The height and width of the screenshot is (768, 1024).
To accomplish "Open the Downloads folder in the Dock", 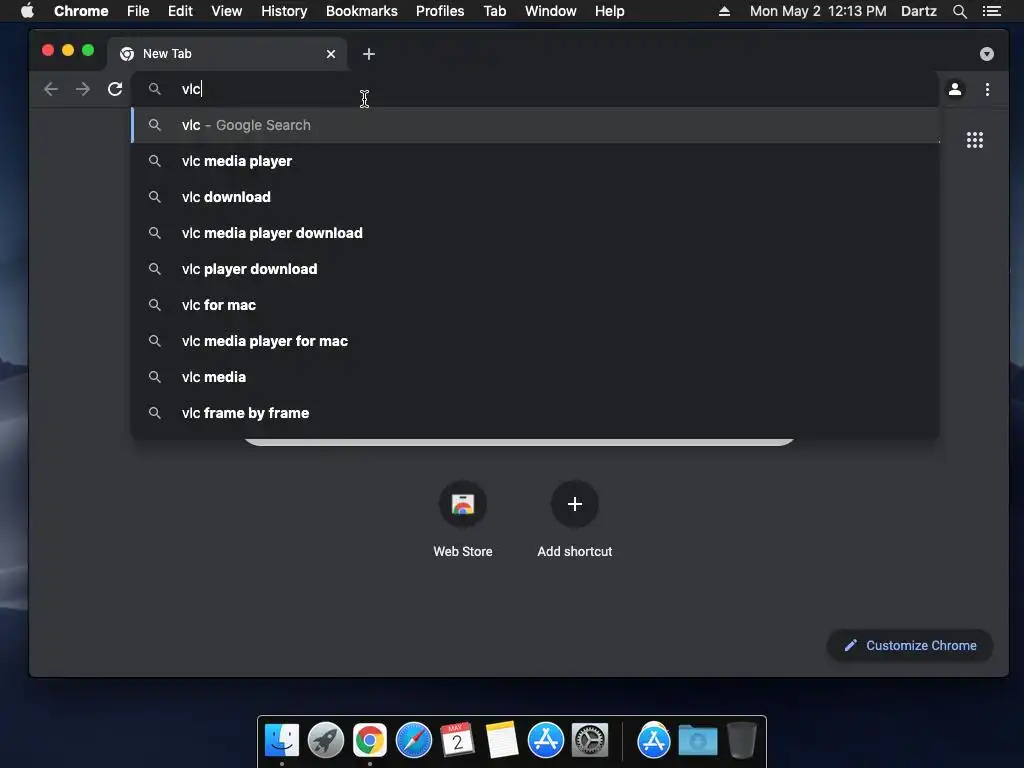I will 697,740.
